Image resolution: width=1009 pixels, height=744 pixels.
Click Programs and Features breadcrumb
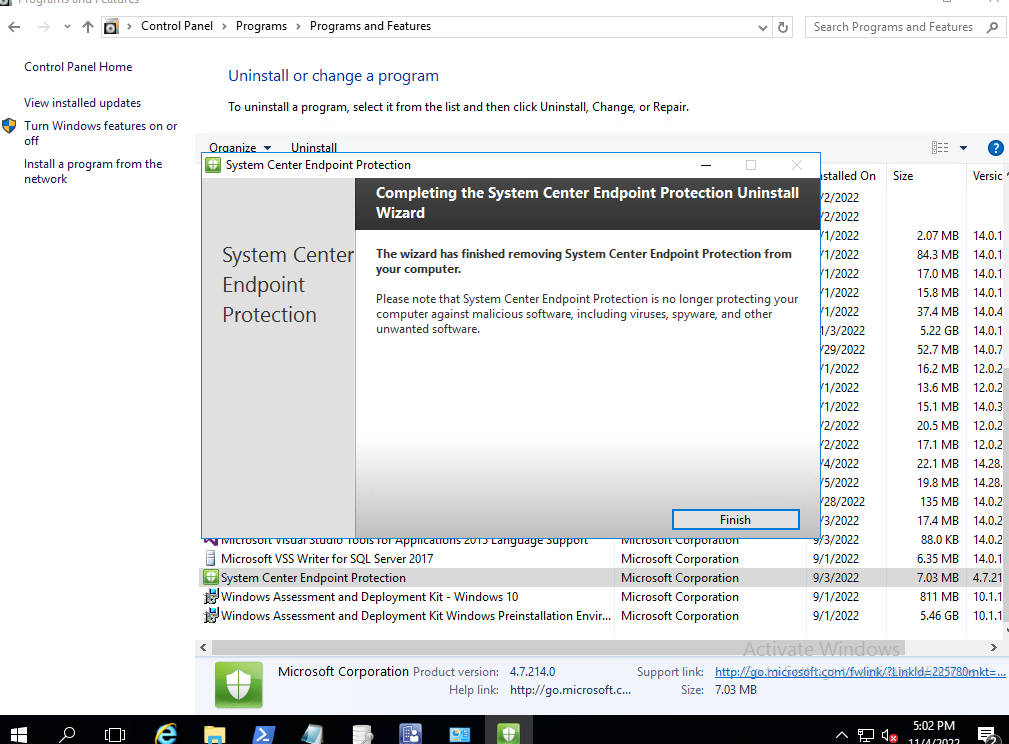point(370,26)
